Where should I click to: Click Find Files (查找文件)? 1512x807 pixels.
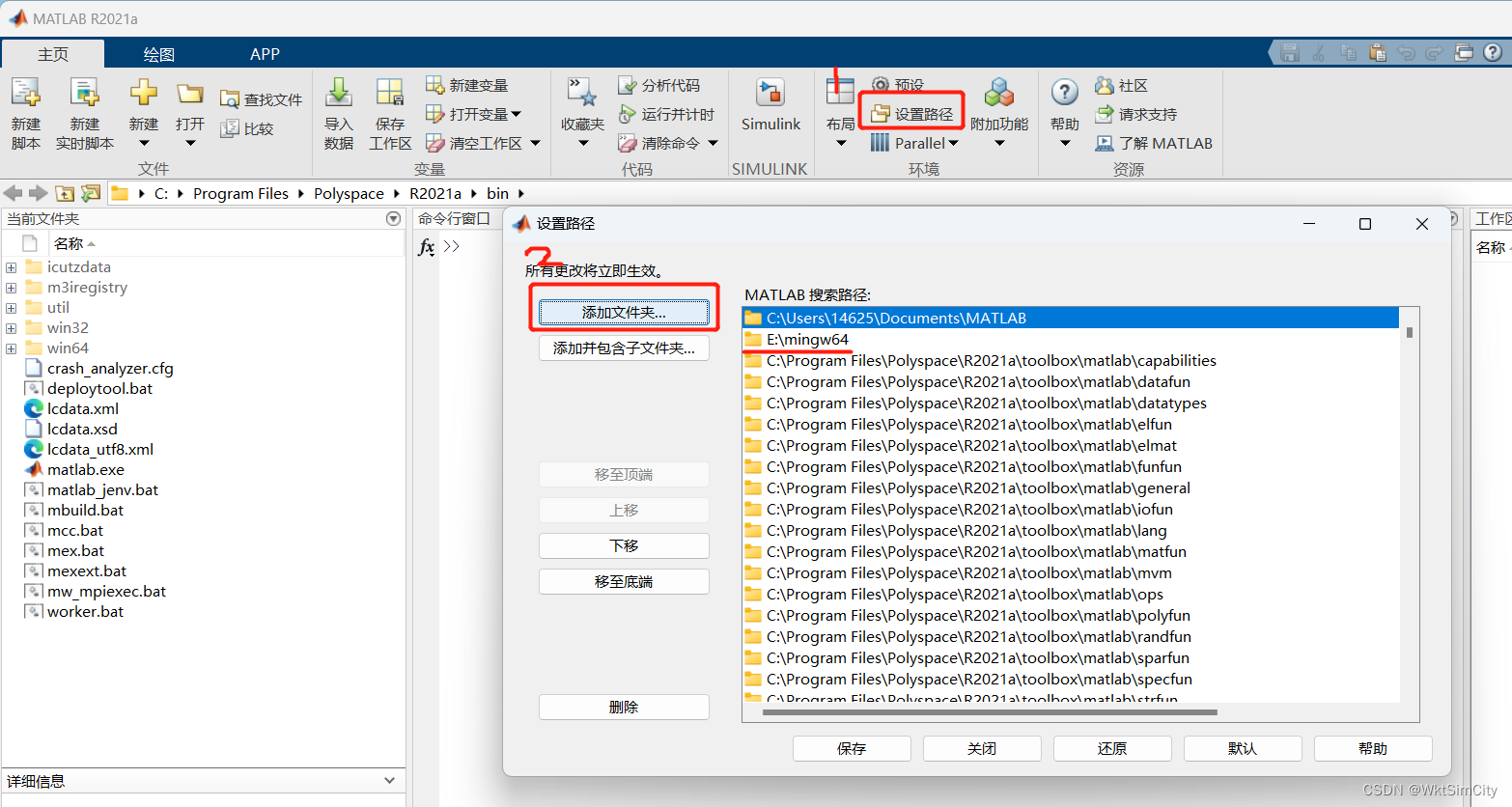(x=261, y=99)
